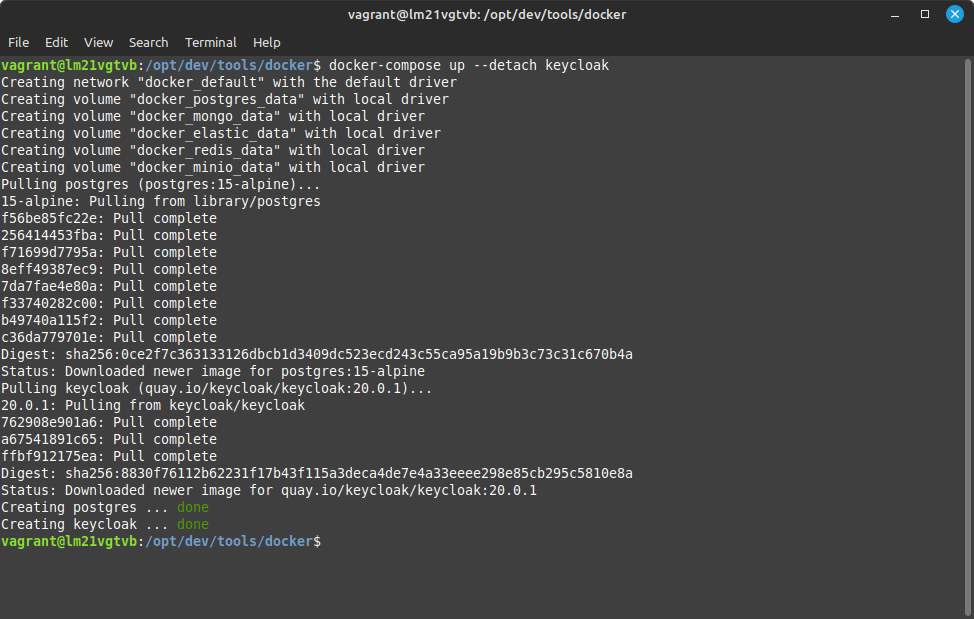The height and width of the screenshot is (619, 974).
Task: Click the green done after Creating keycloak
Action: 193,525
